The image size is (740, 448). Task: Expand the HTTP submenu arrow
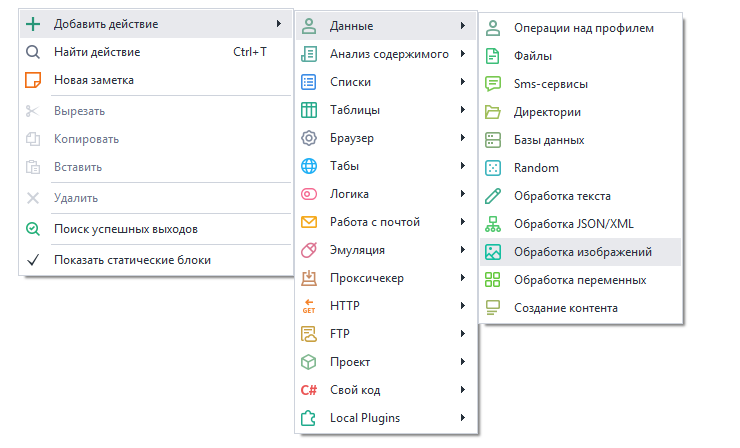pos(462,306)
